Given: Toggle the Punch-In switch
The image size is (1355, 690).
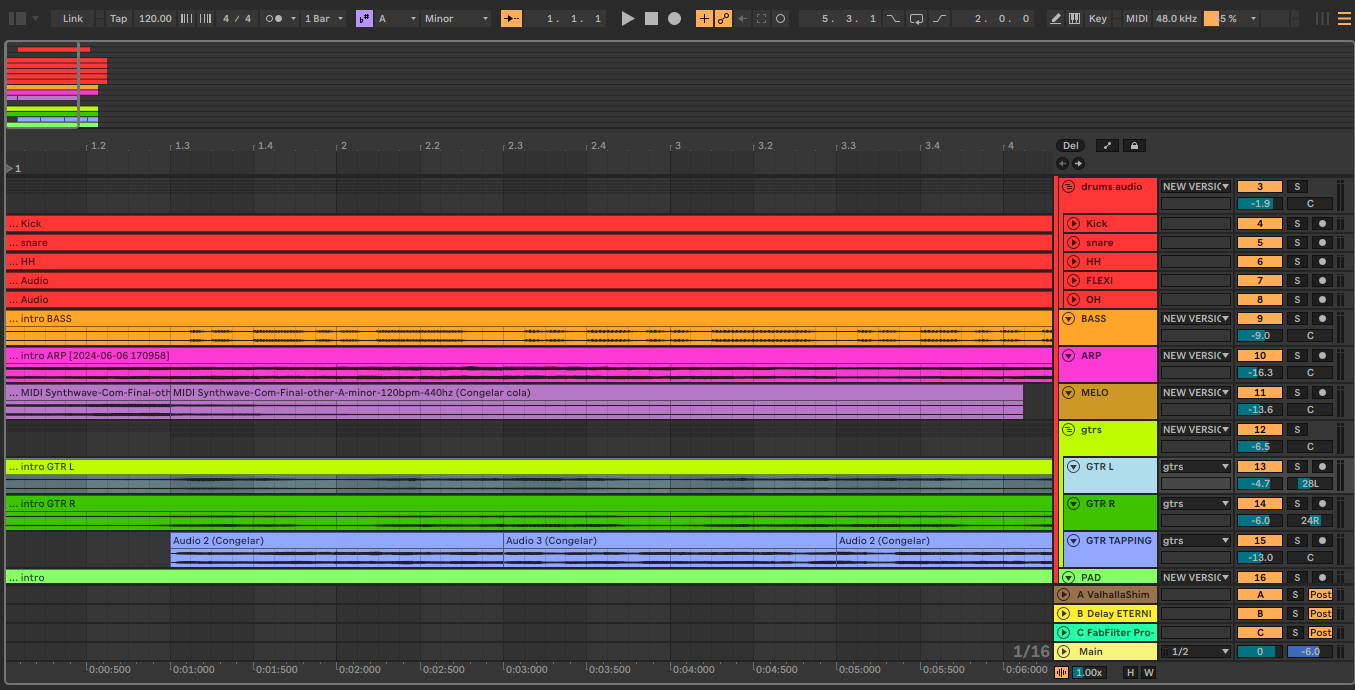Looking at the screenshot, I should pyautogui.click(x=893, y=18).
